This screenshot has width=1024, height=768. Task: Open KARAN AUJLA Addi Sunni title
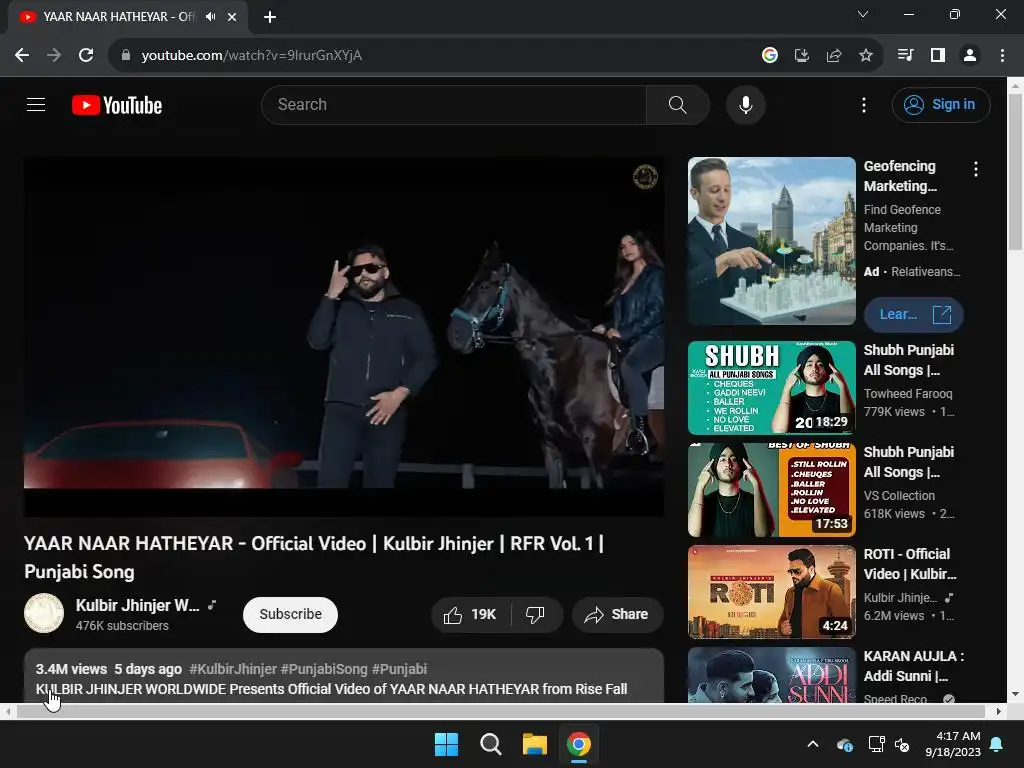[x=913, y=665]
